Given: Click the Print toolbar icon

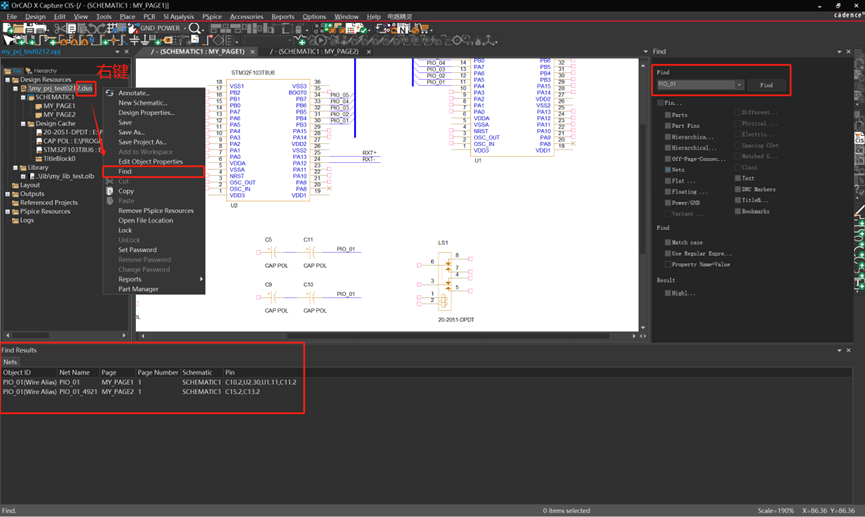Looking at the screenshot, I should point(41,28).
